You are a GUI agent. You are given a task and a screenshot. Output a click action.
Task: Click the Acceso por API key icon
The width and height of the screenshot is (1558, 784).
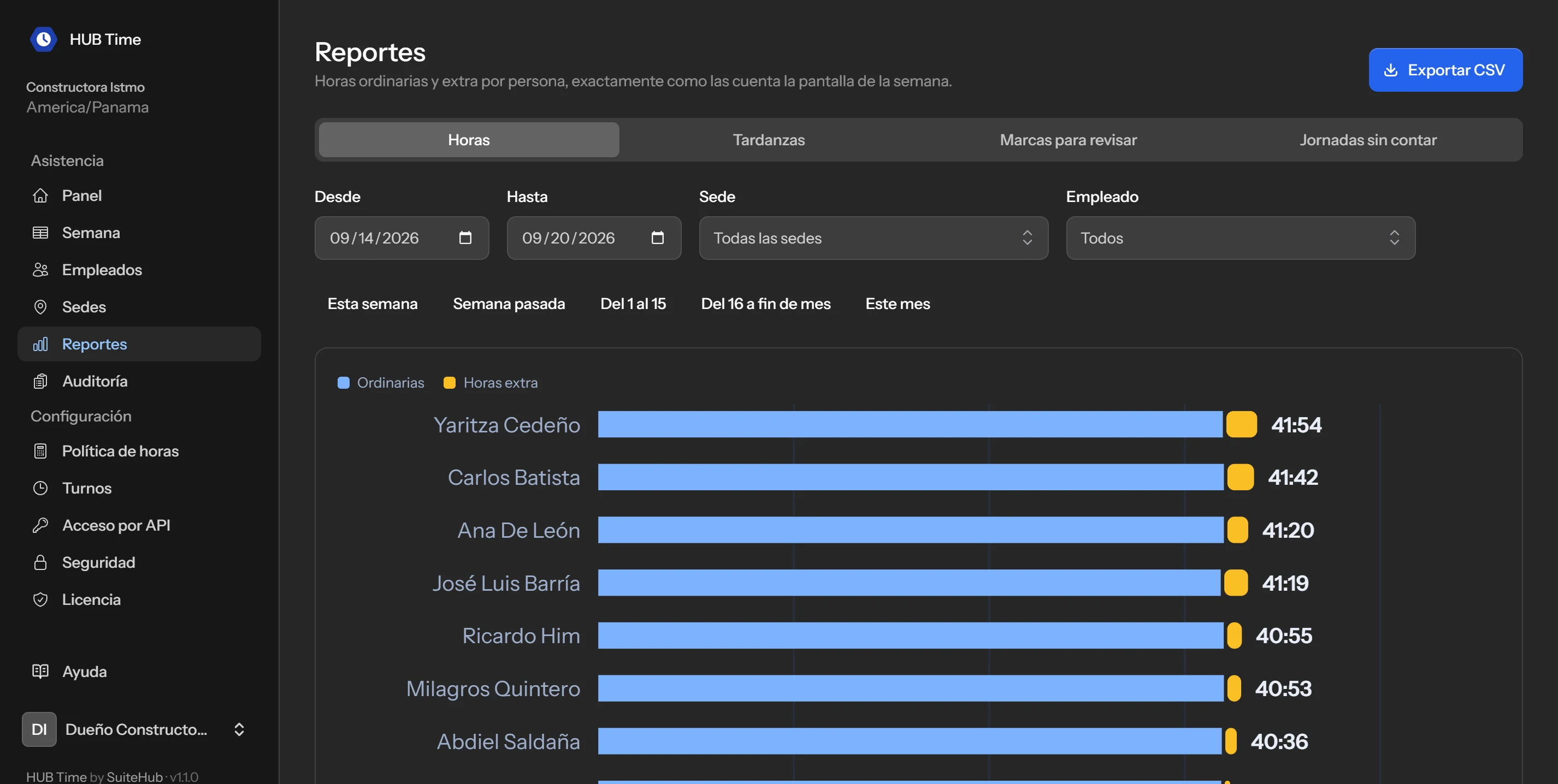coord(40,525)
